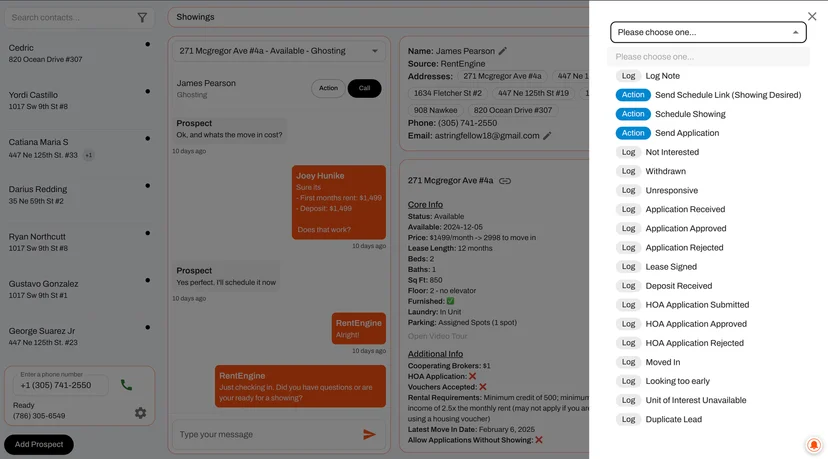
Task: Select 'HOA Application Rejected' option
Action: pos(708,343)
